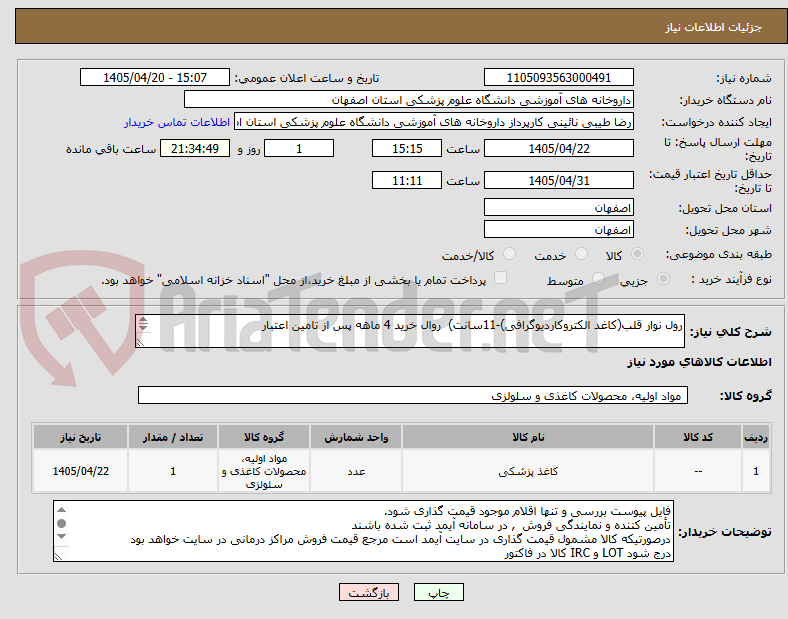
Task: Click the scroll-down arrow in توضیحات خریدار box
Action: click(61, 537)
